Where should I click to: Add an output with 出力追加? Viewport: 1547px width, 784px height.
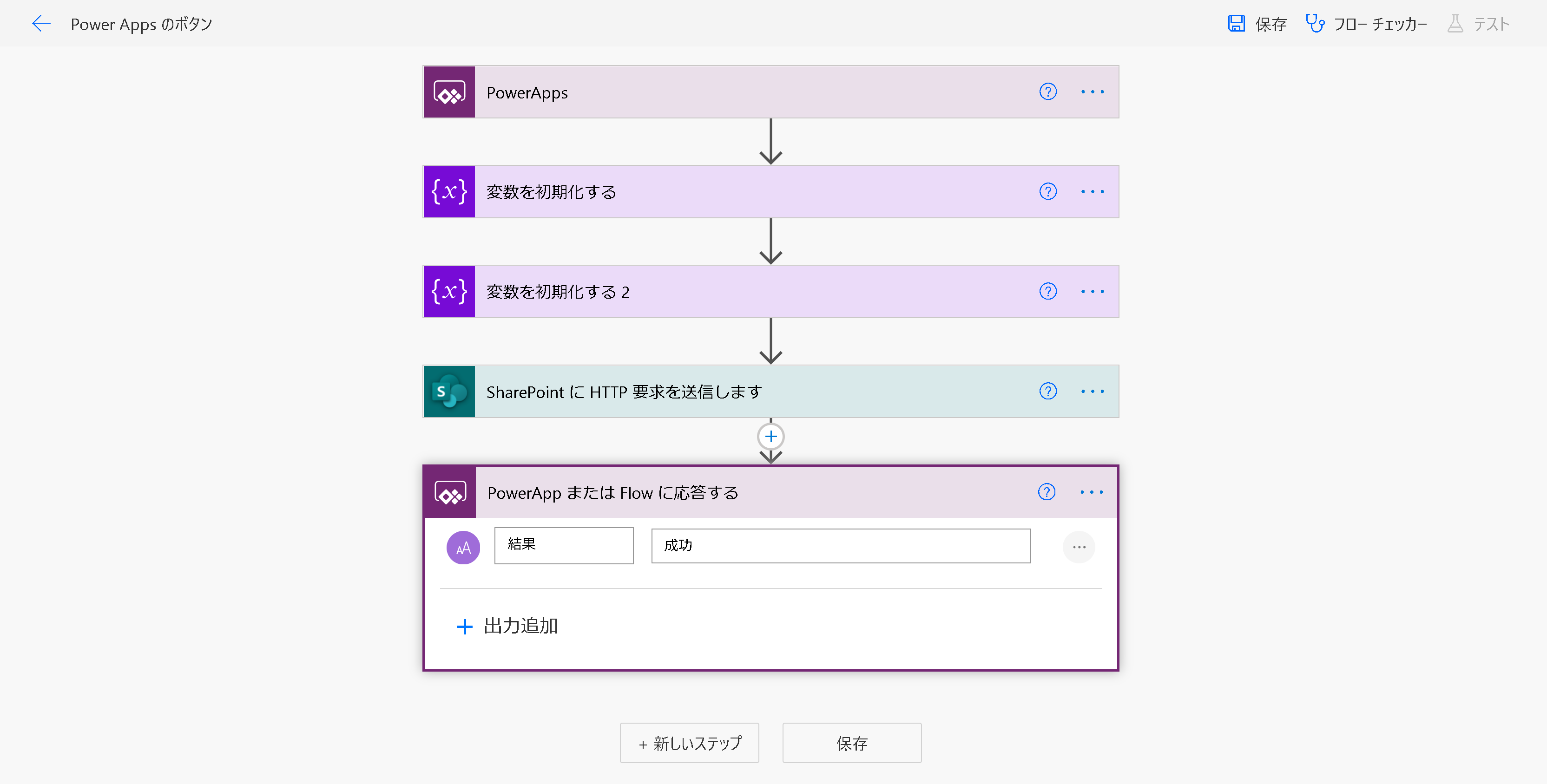point(507,626)
